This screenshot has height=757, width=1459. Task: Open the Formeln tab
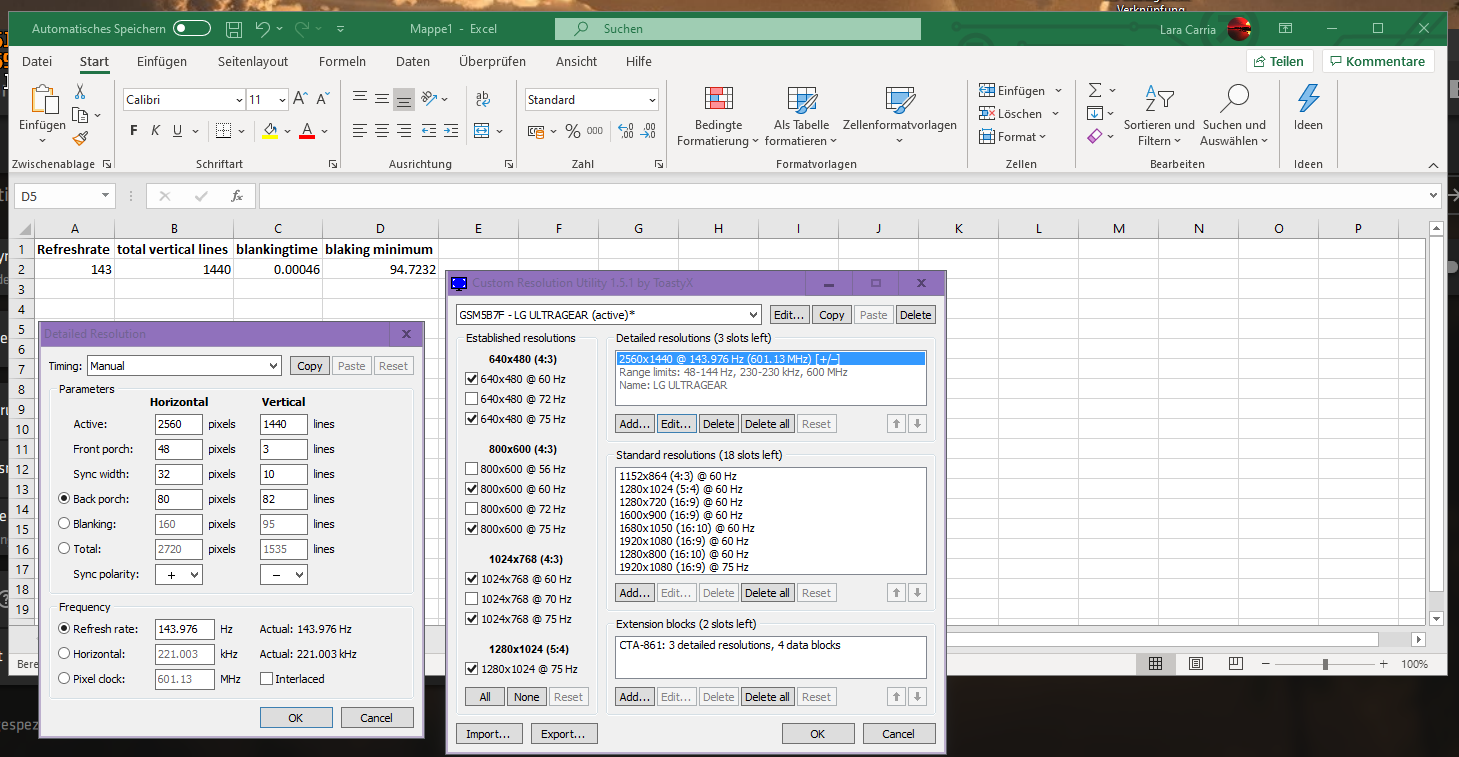342,62
